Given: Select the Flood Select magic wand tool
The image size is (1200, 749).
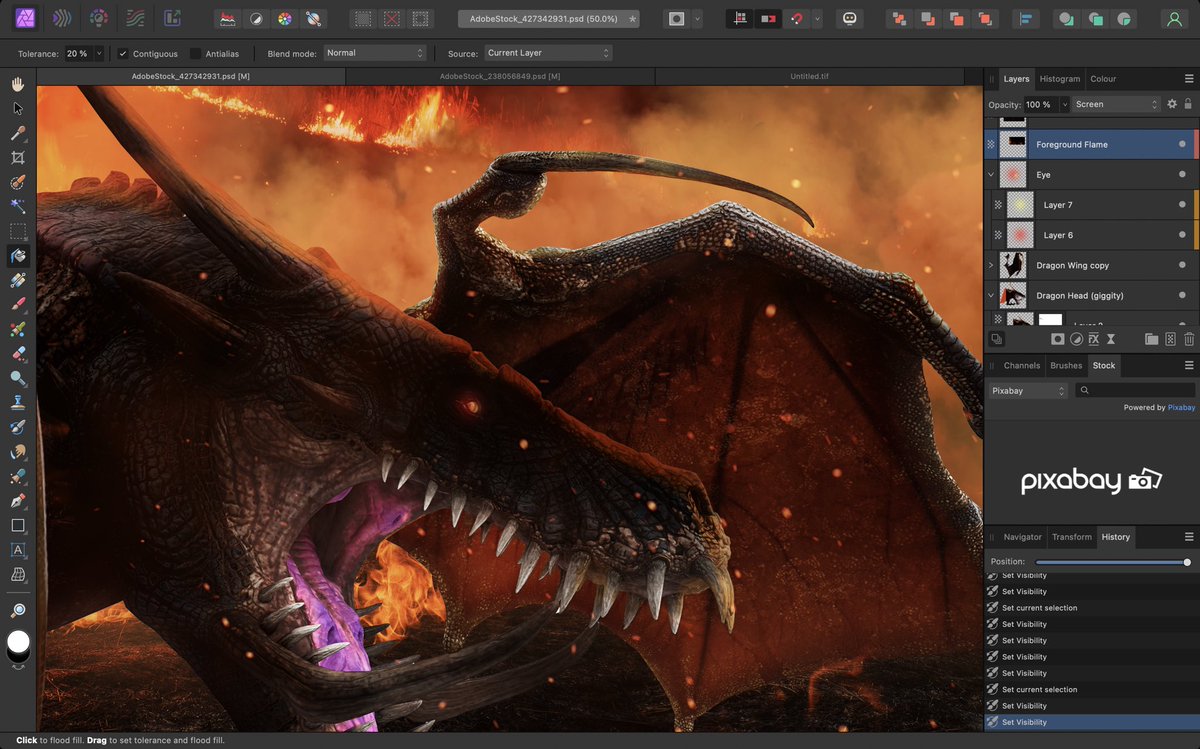Looking at the screenshot, I should (17, 206).
